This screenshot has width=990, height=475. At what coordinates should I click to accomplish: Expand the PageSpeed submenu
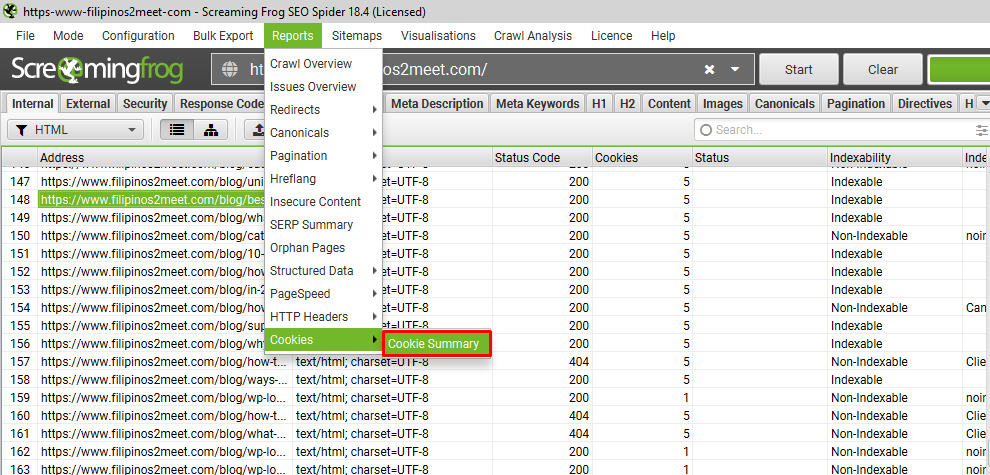[x=323, y=294]
